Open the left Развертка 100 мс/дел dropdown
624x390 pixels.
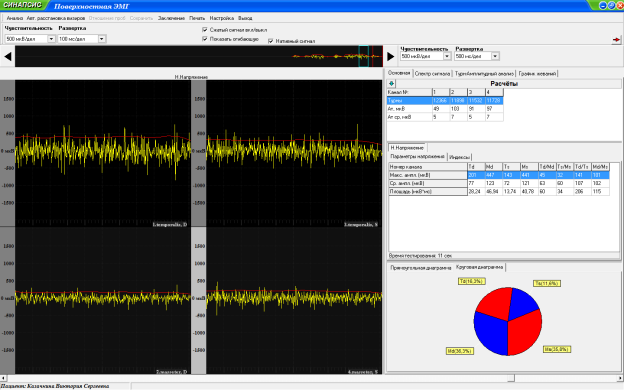point(102,39)
